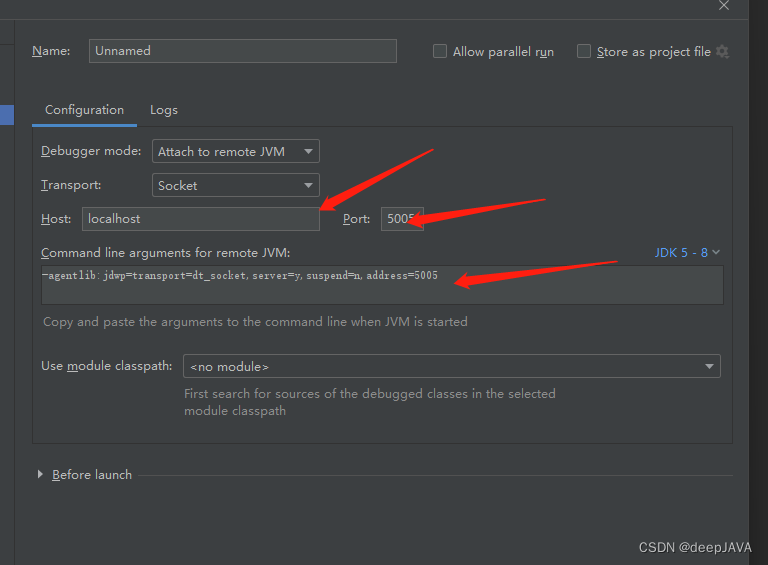768x565 pixels.
Task: Click the Transport label
Action: (71, 185)
